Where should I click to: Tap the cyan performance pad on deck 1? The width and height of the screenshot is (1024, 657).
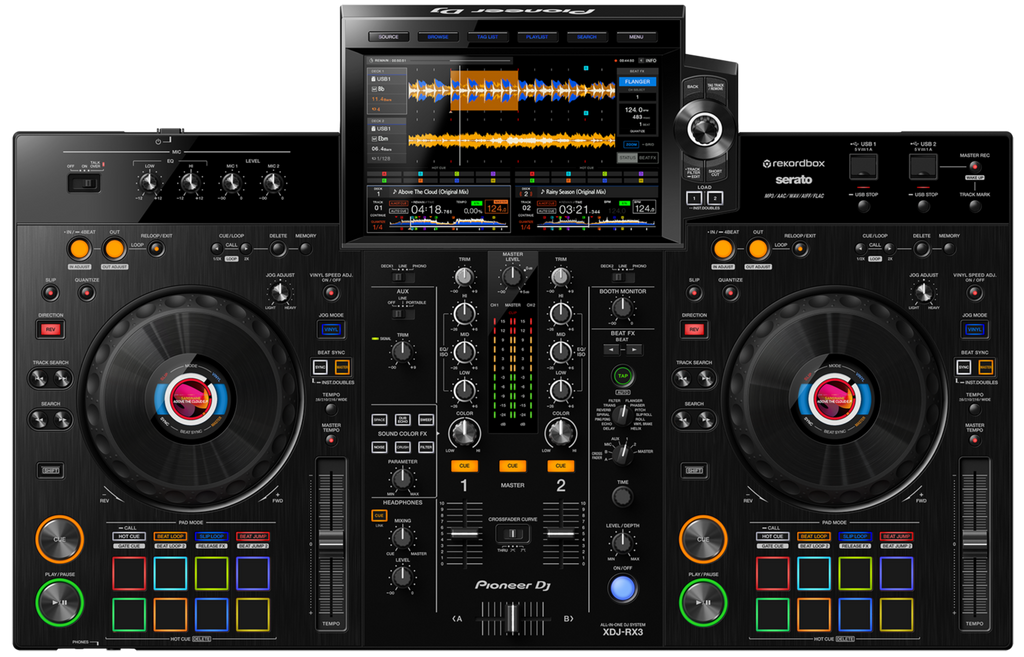(x=170, y=573)
